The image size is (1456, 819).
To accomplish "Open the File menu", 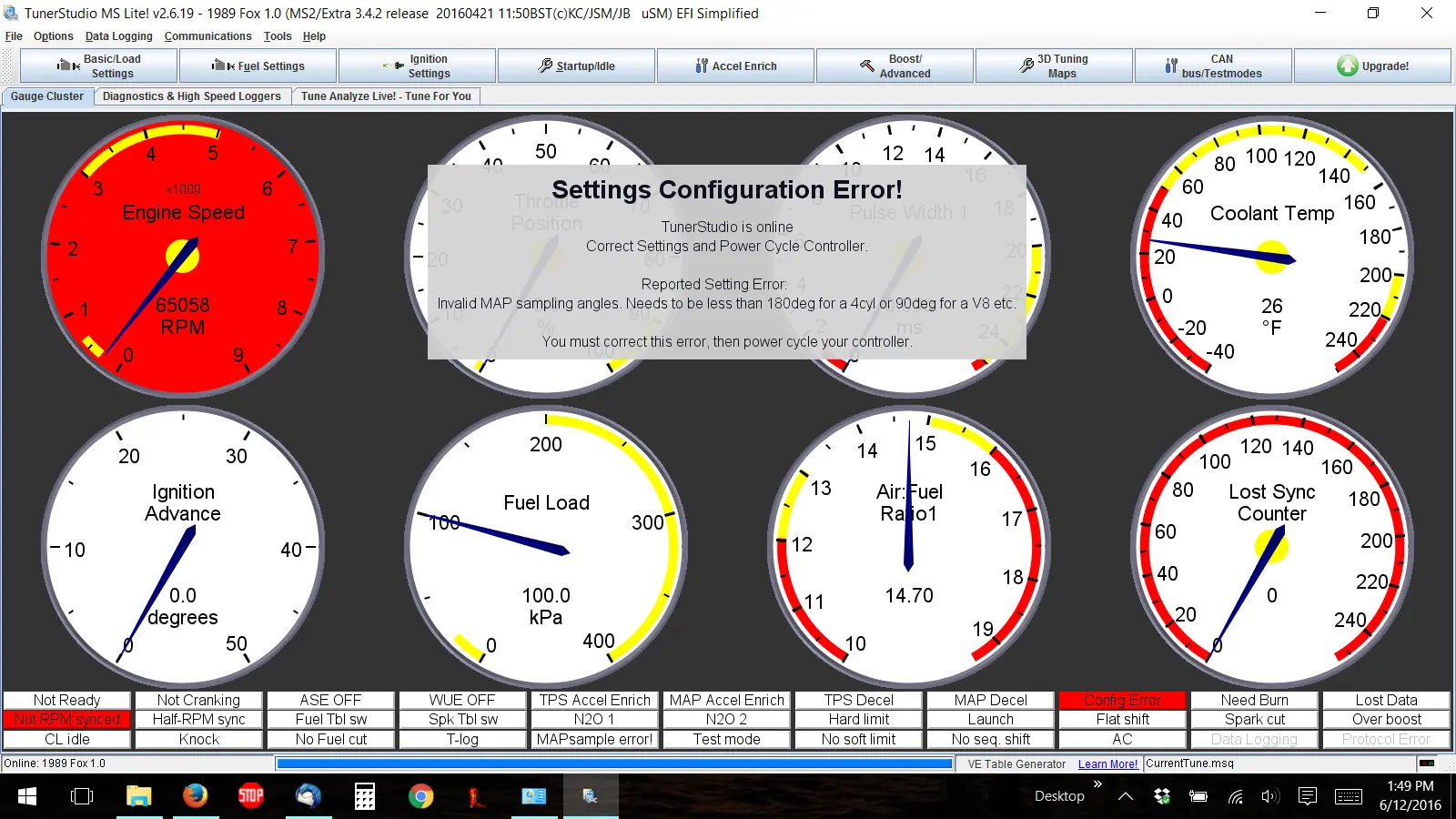I will (x=14, y=36).
